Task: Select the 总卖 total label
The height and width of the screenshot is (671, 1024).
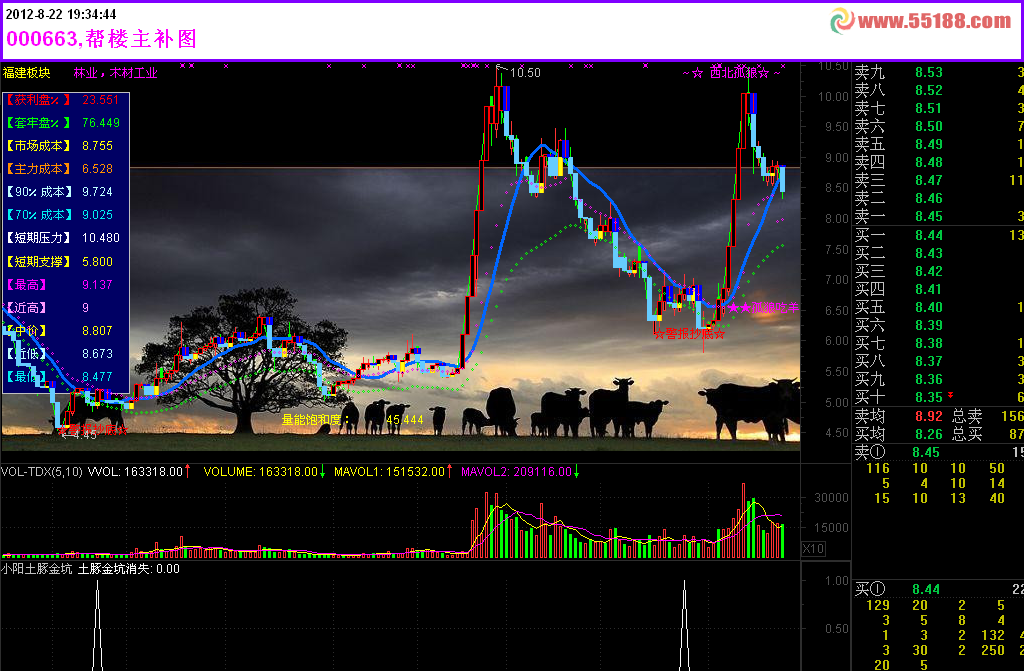Action: pyautogui.click(x=967, y=416)
